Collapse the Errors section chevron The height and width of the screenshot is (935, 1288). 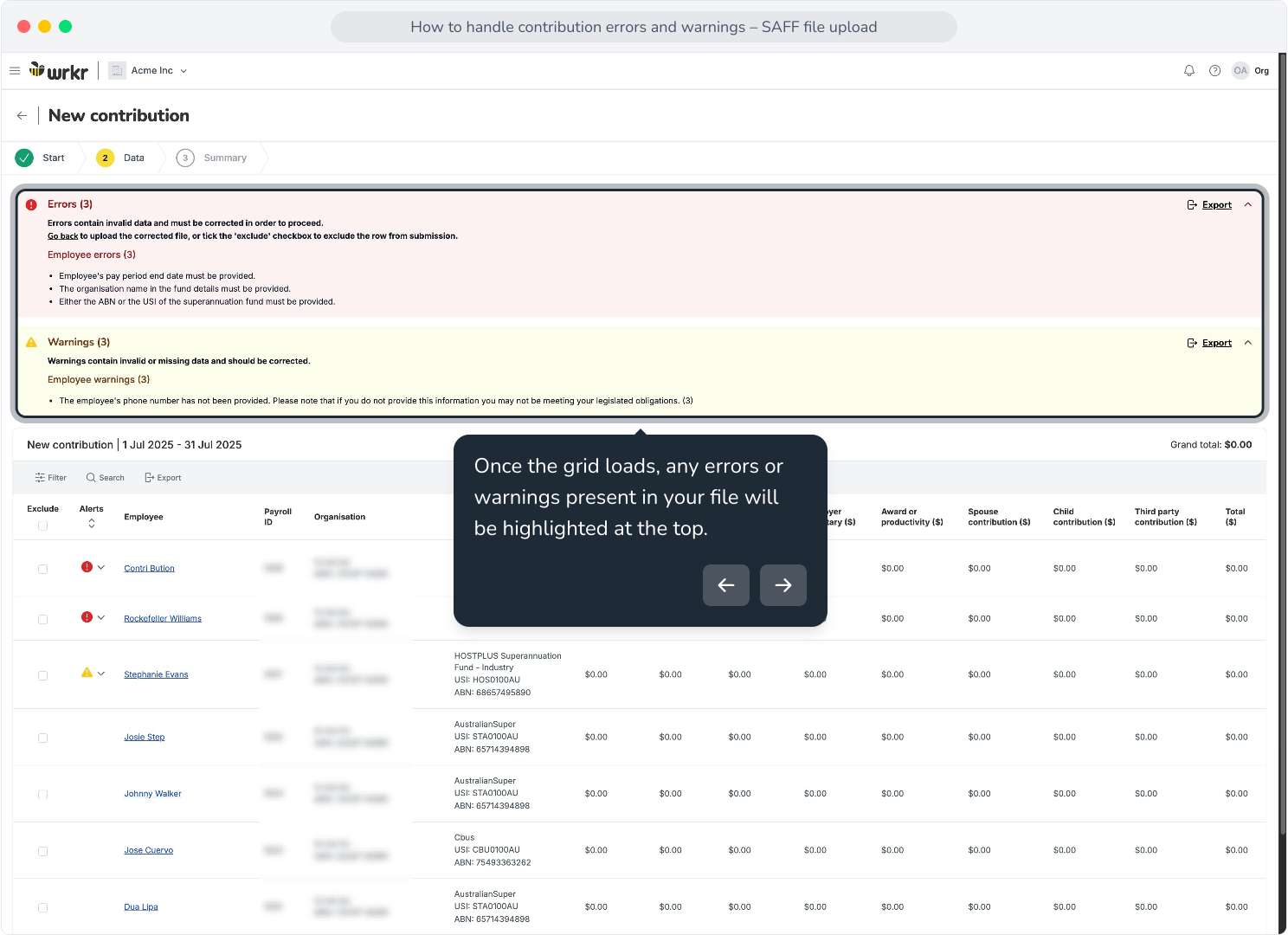pyautogui.click(x=1247, y=205)
